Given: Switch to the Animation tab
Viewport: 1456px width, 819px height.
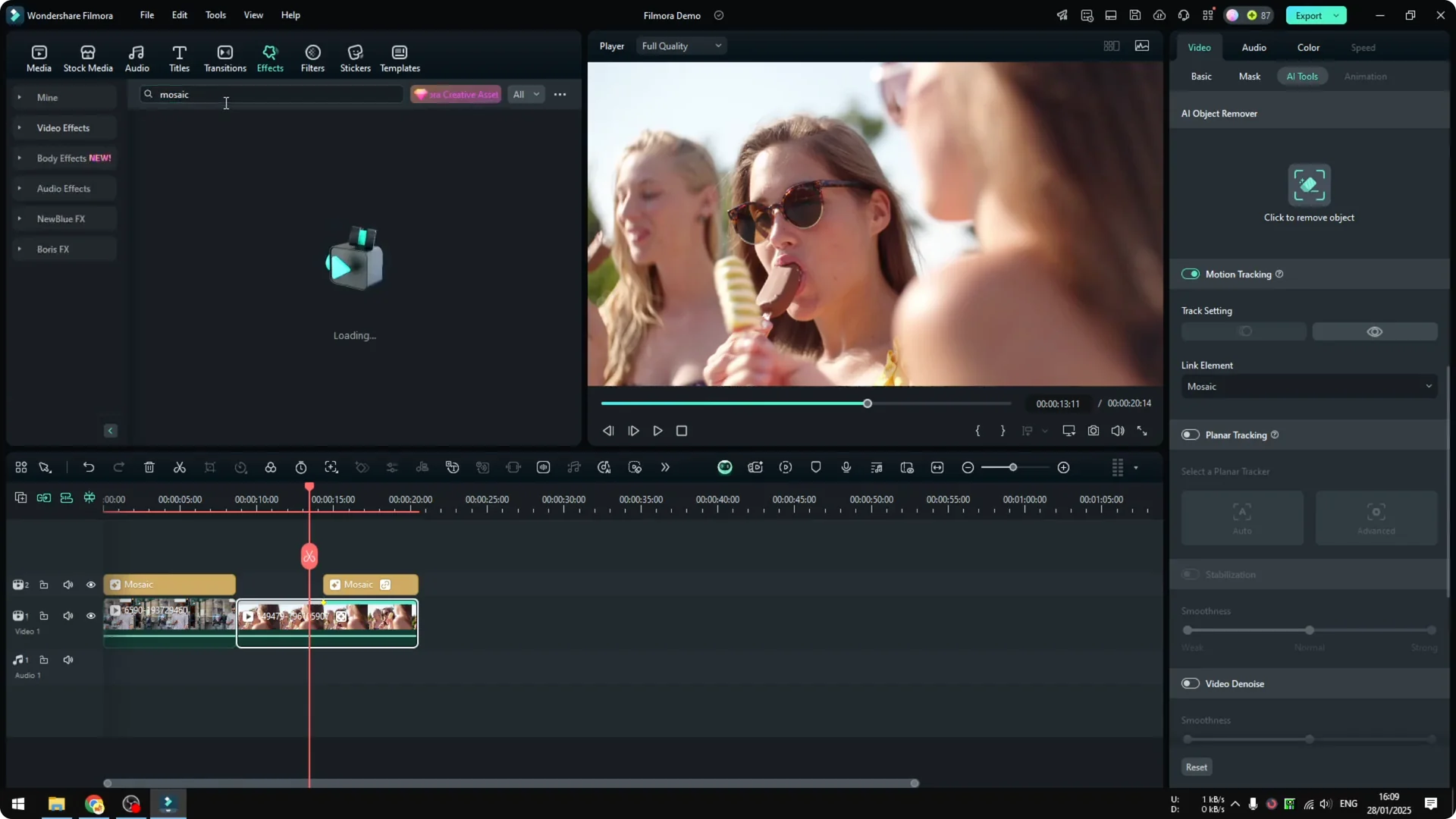Looking at the screenshot, I should click(1366, 76).
